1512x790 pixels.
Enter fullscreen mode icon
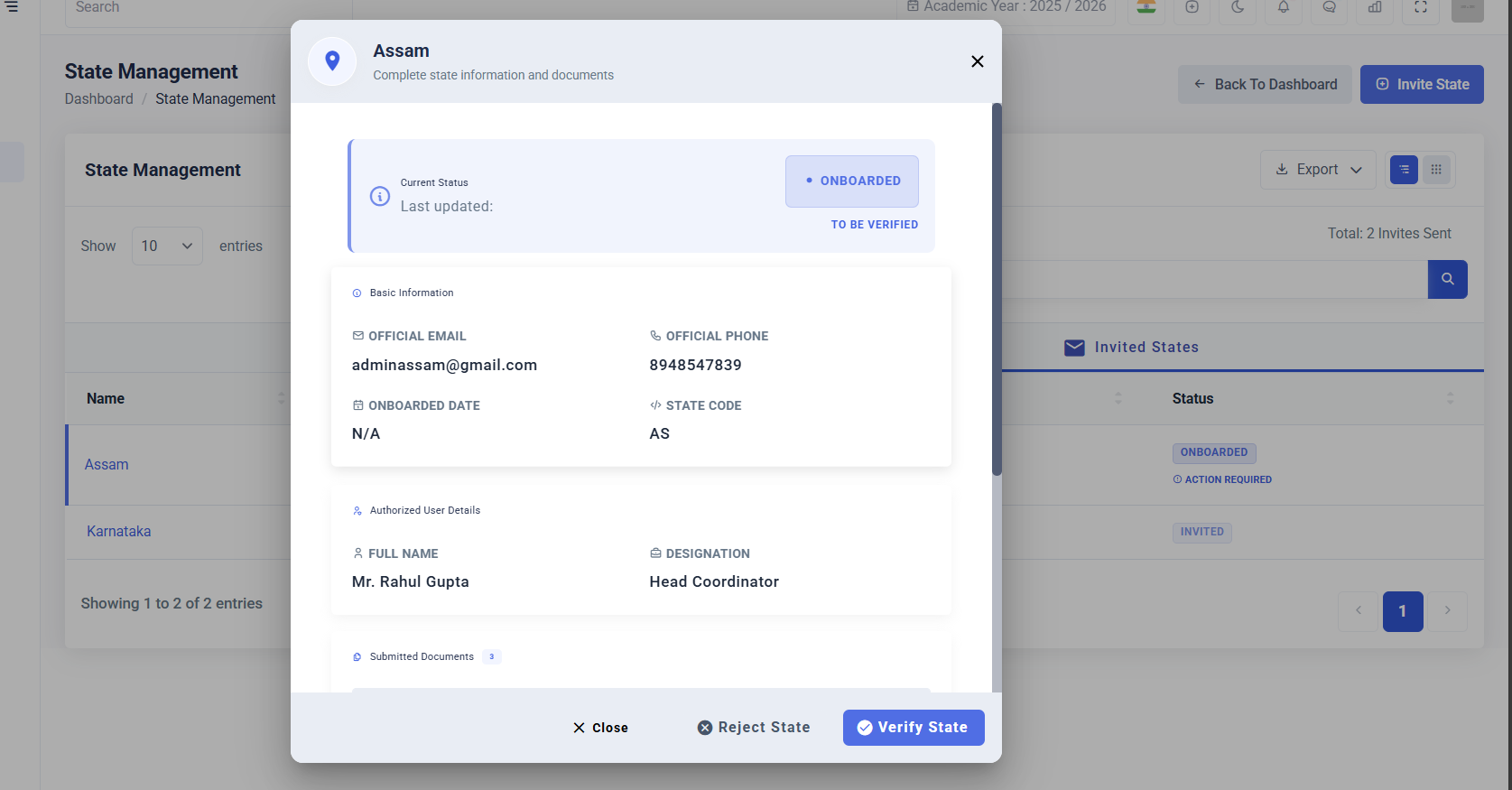coord(1420,7)
